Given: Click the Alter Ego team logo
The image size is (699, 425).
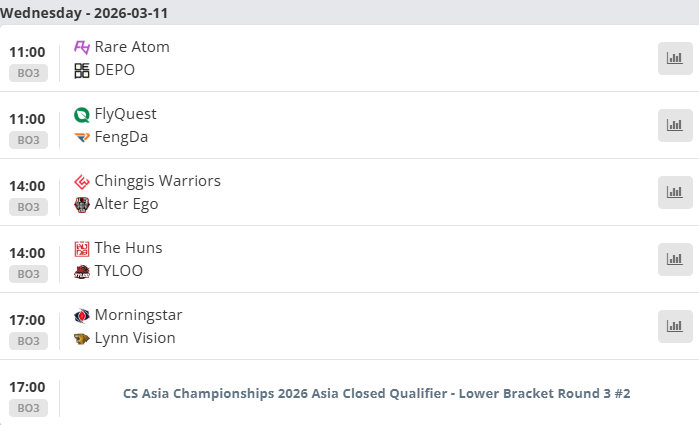Looking at the screenshot, I should (82, 204).
